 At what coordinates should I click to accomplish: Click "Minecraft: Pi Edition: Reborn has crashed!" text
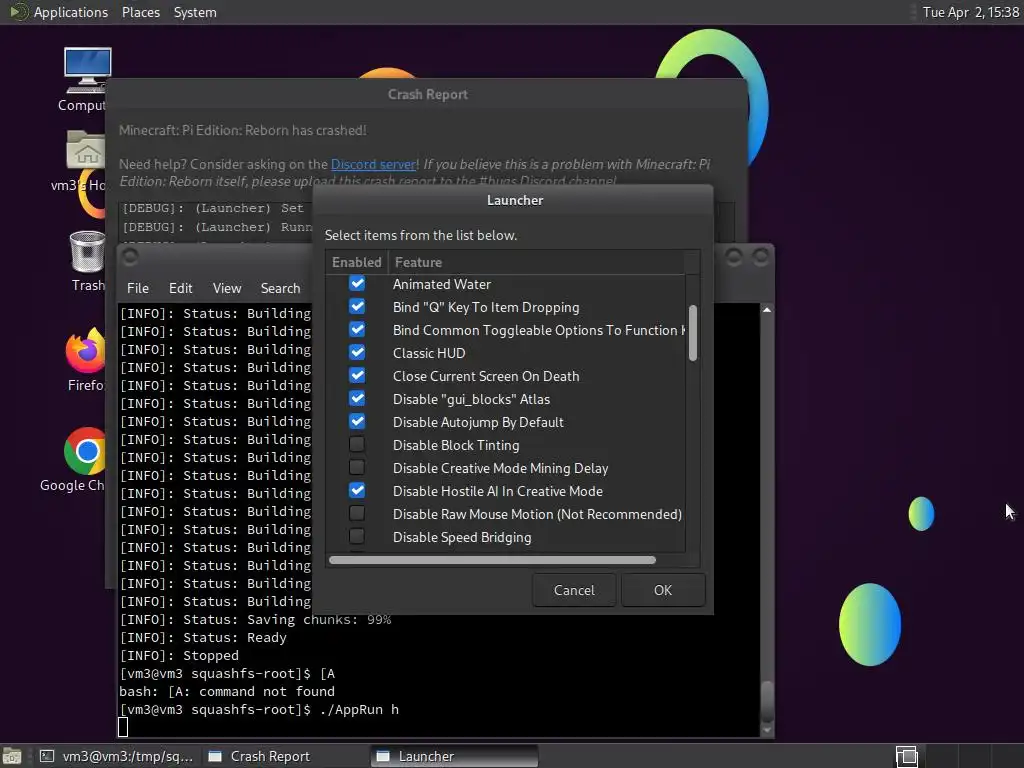click(x=242, y=130)
